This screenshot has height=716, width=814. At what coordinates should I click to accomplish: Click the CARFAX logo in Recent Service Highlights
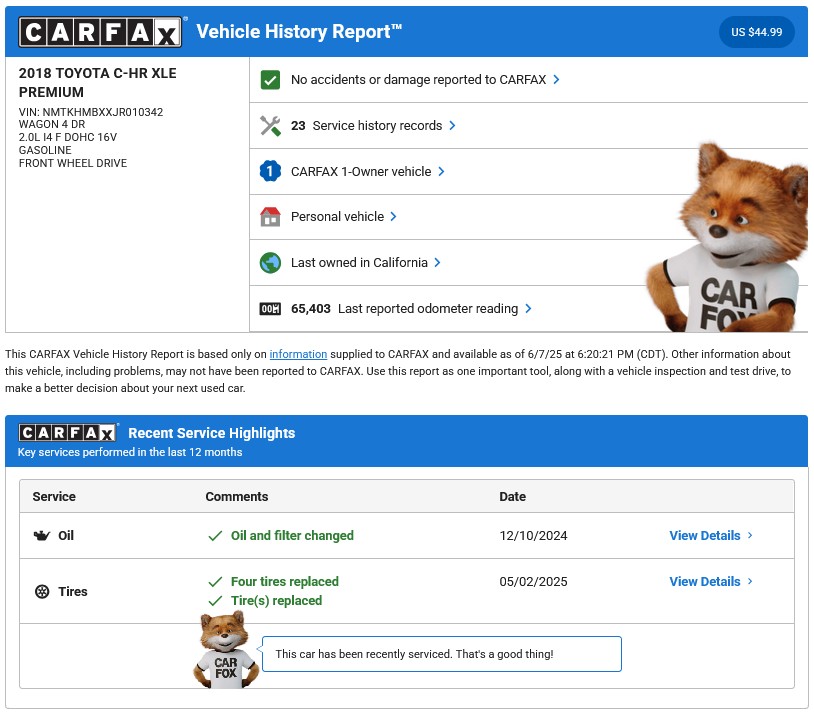(x=67, y=433)
